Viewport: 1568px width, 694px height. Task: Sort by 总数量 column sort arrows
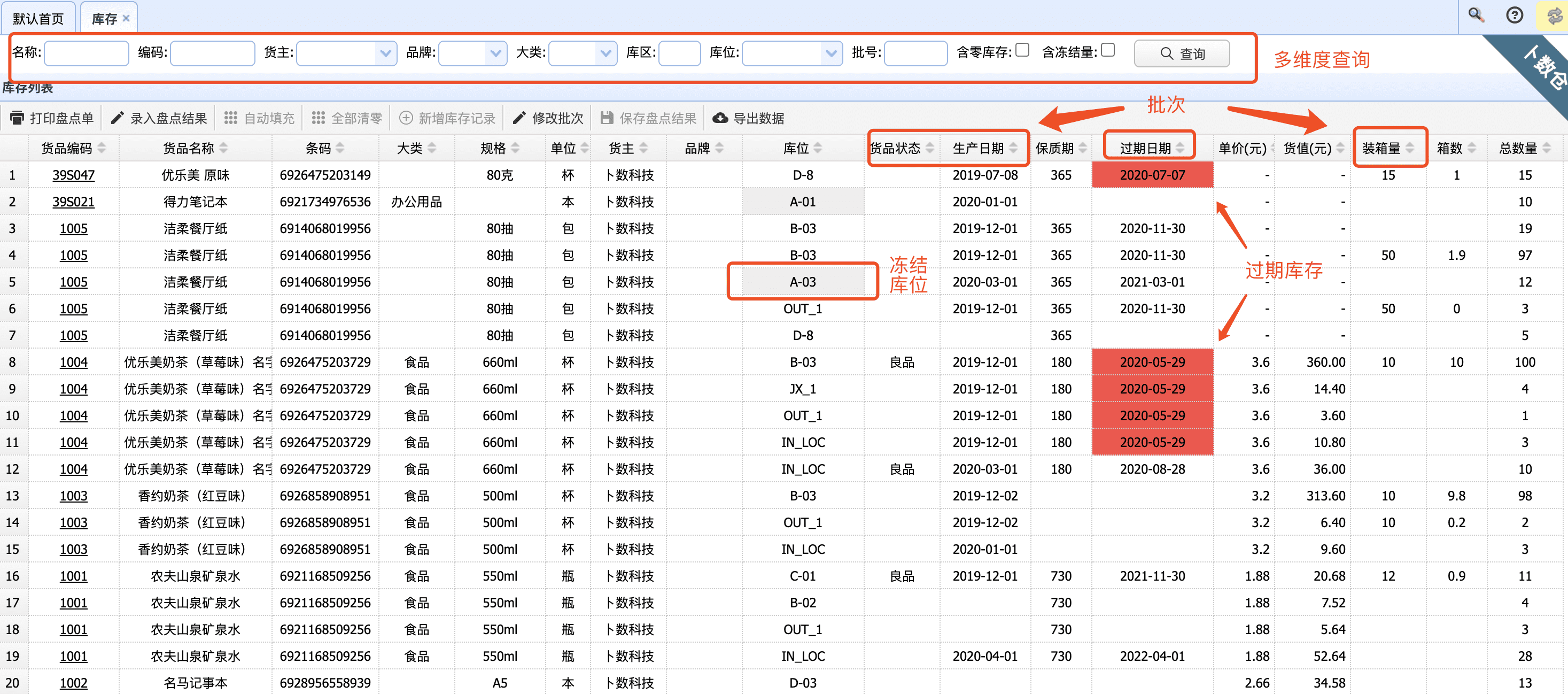(1547, 148)
